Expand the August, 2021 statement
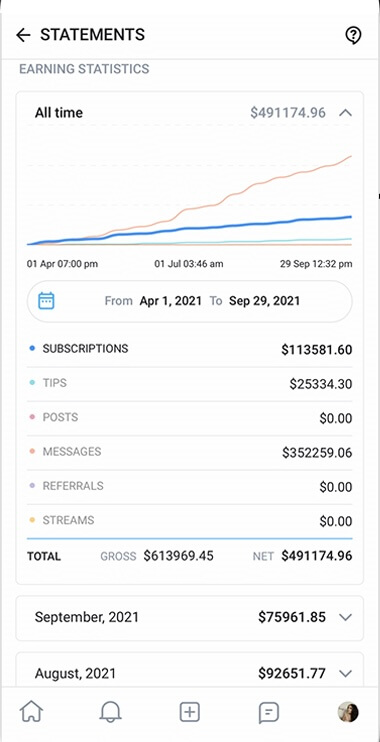Viewport: 380px width, 742px height. click(190, 672)
